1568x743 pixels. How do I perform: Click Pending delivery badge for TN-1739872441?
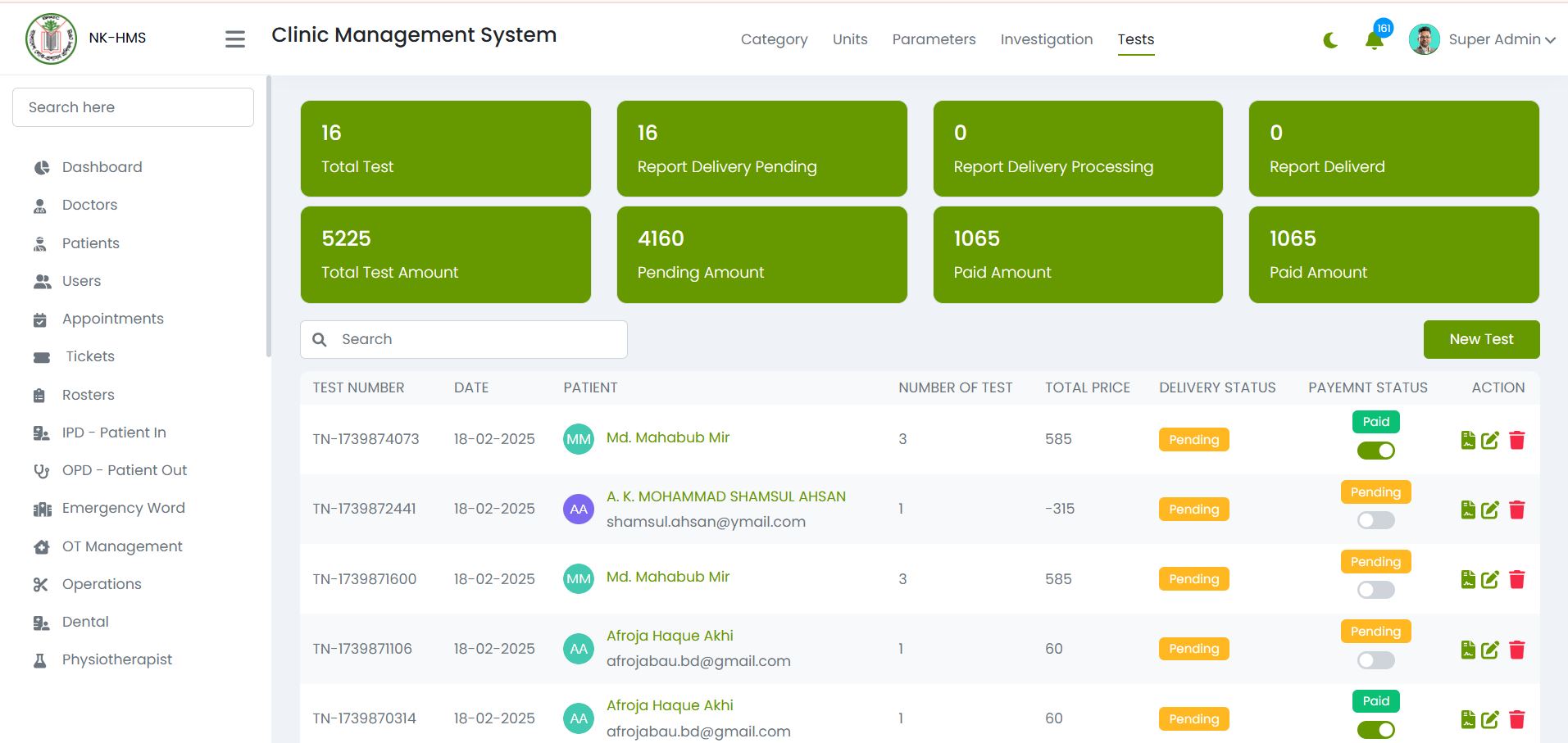pyautogui.click(x=1193, y=509)
